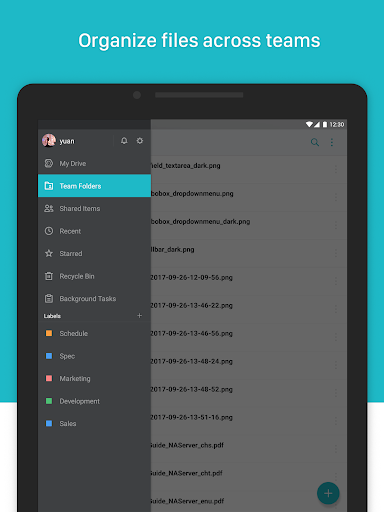The width and height of the screenshot is (384, 512).
Task: Open file bobox_dropdownmenu.png
Action: coord(249,197)
